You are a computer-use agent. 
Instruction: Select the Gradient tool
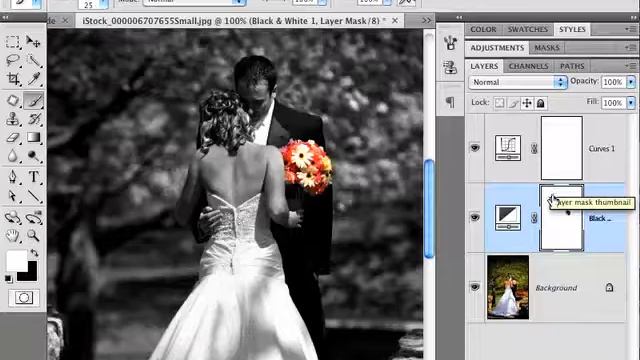[33, 138]
